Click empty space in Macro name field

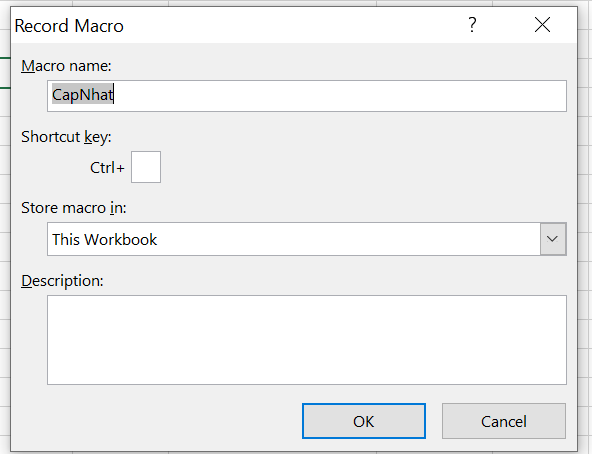(340, 96)
